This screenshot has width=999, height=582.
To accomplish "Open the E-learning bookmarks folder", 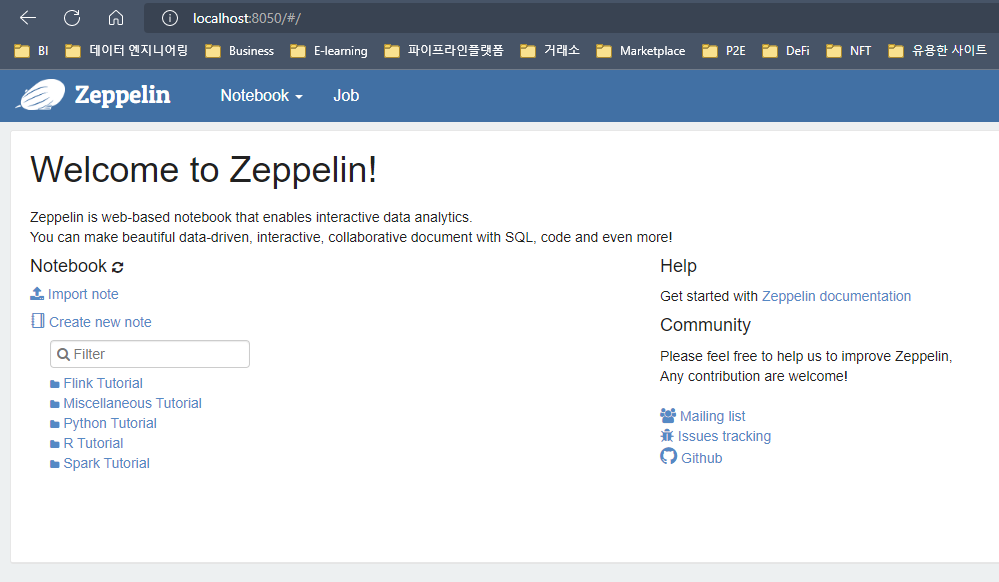I will point(329,51).
